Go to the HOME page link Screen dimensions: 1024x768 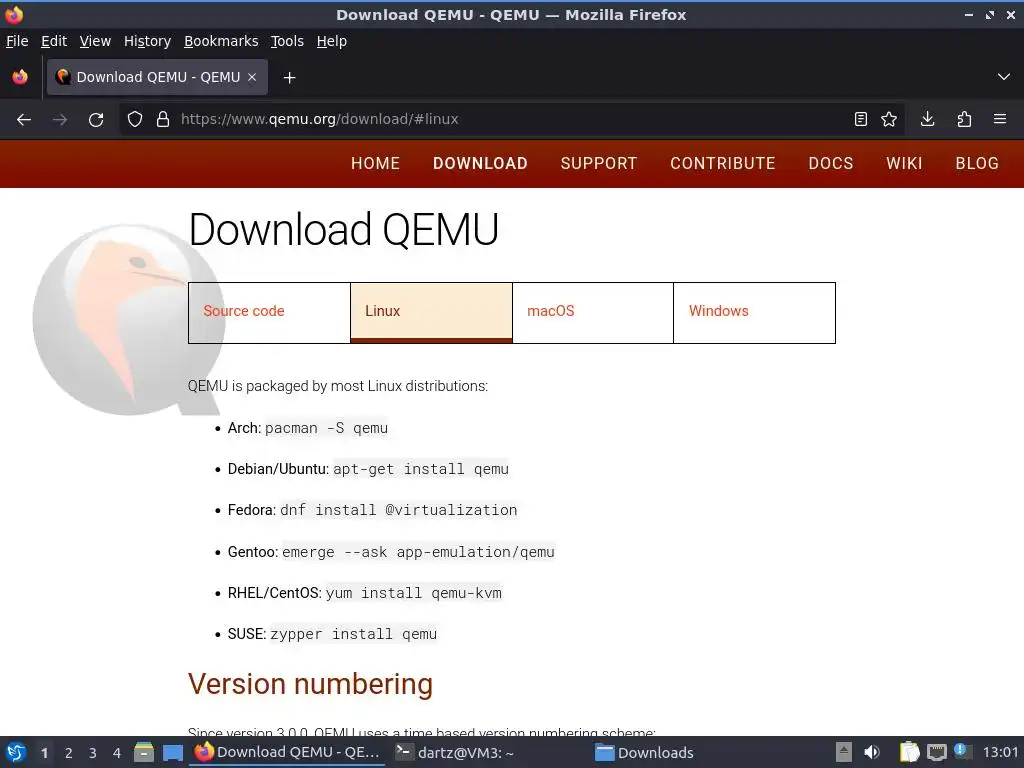click(x=376, y=163)
